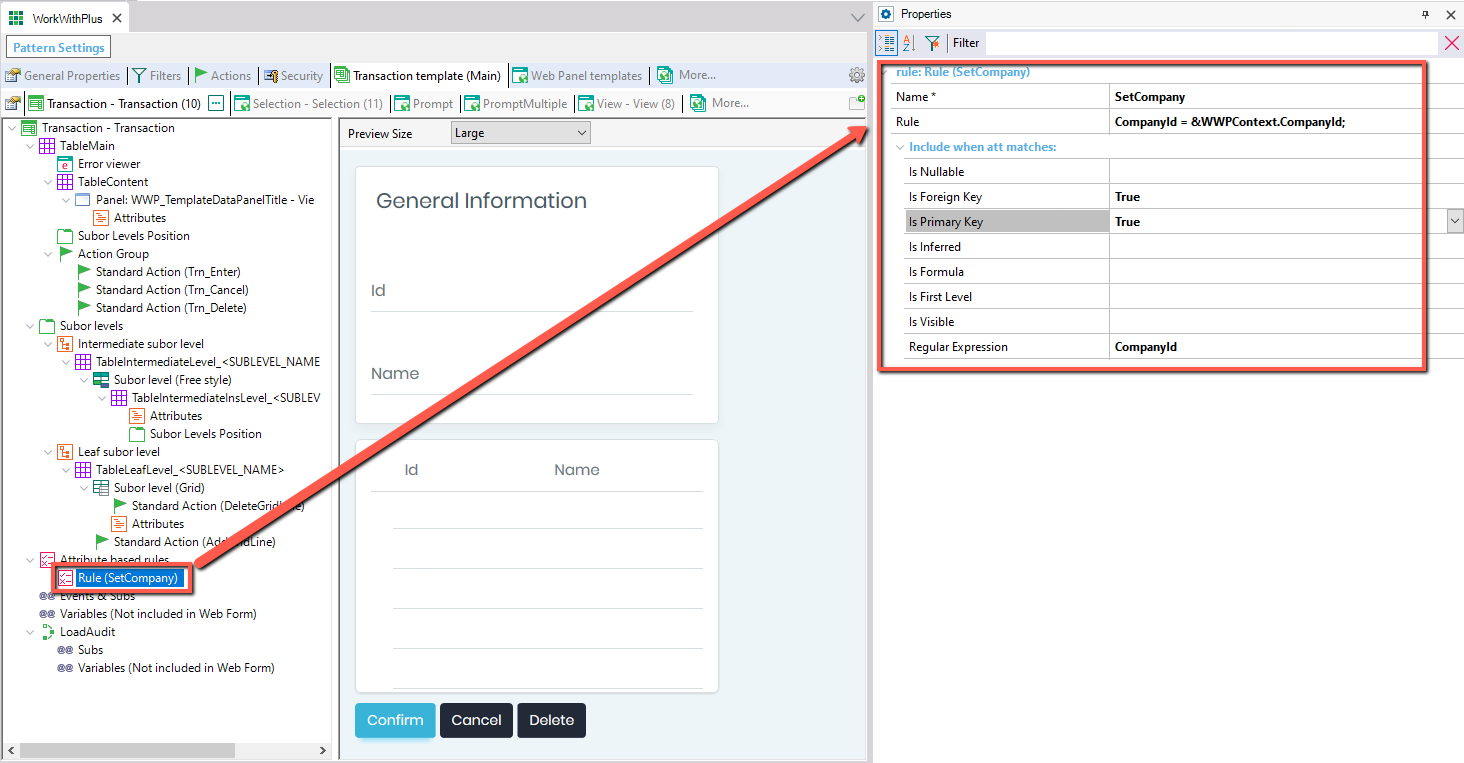Click the Confirm button
This screenshot has width=1464, height=763.
click(394, 720)
